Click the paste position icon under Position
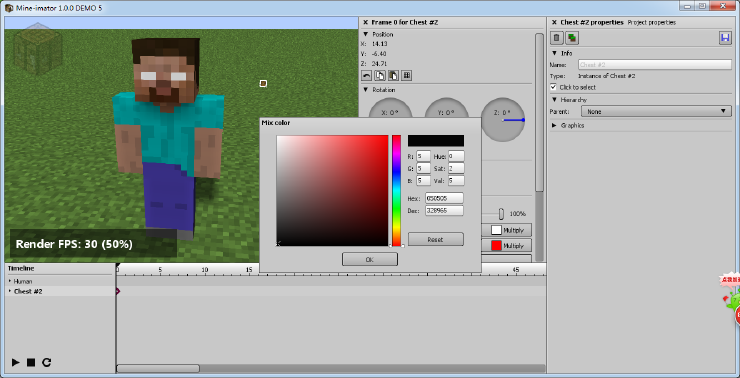The width and height of the screenshot is (740, 378). tap(393, 76)
